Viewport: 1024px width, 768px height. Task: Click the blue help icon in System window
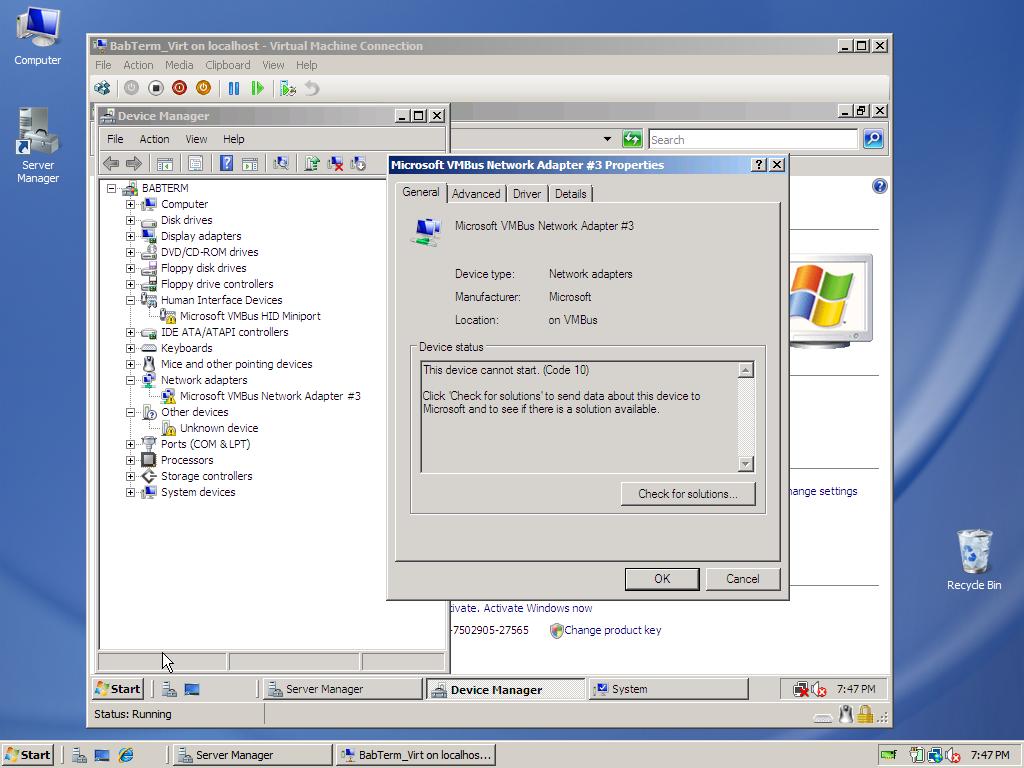[x=880, y=187]
